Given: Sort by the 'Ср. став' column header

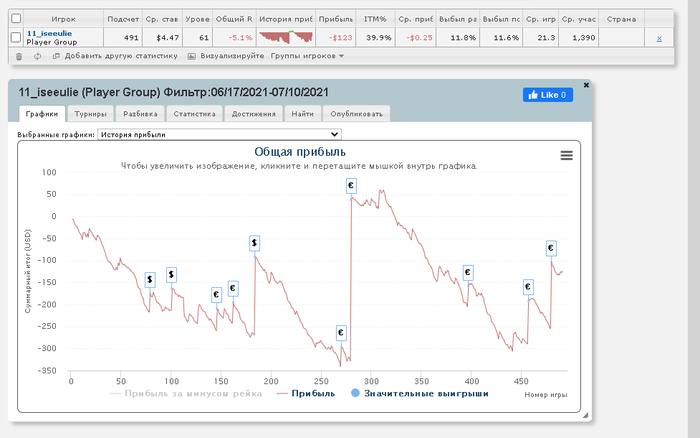Looking at the screenshot, I should [x=162, y=19].
